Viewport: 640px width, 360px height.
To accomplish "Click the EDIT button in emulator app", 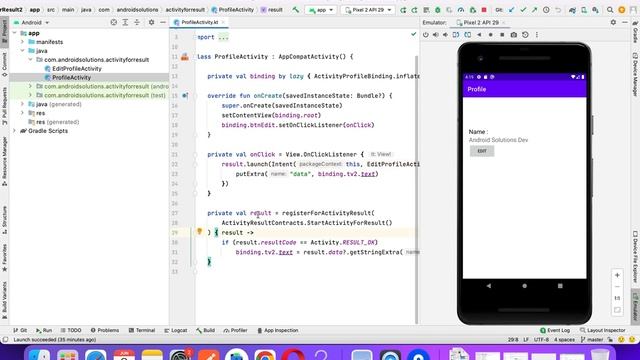I will click(482, 151).
